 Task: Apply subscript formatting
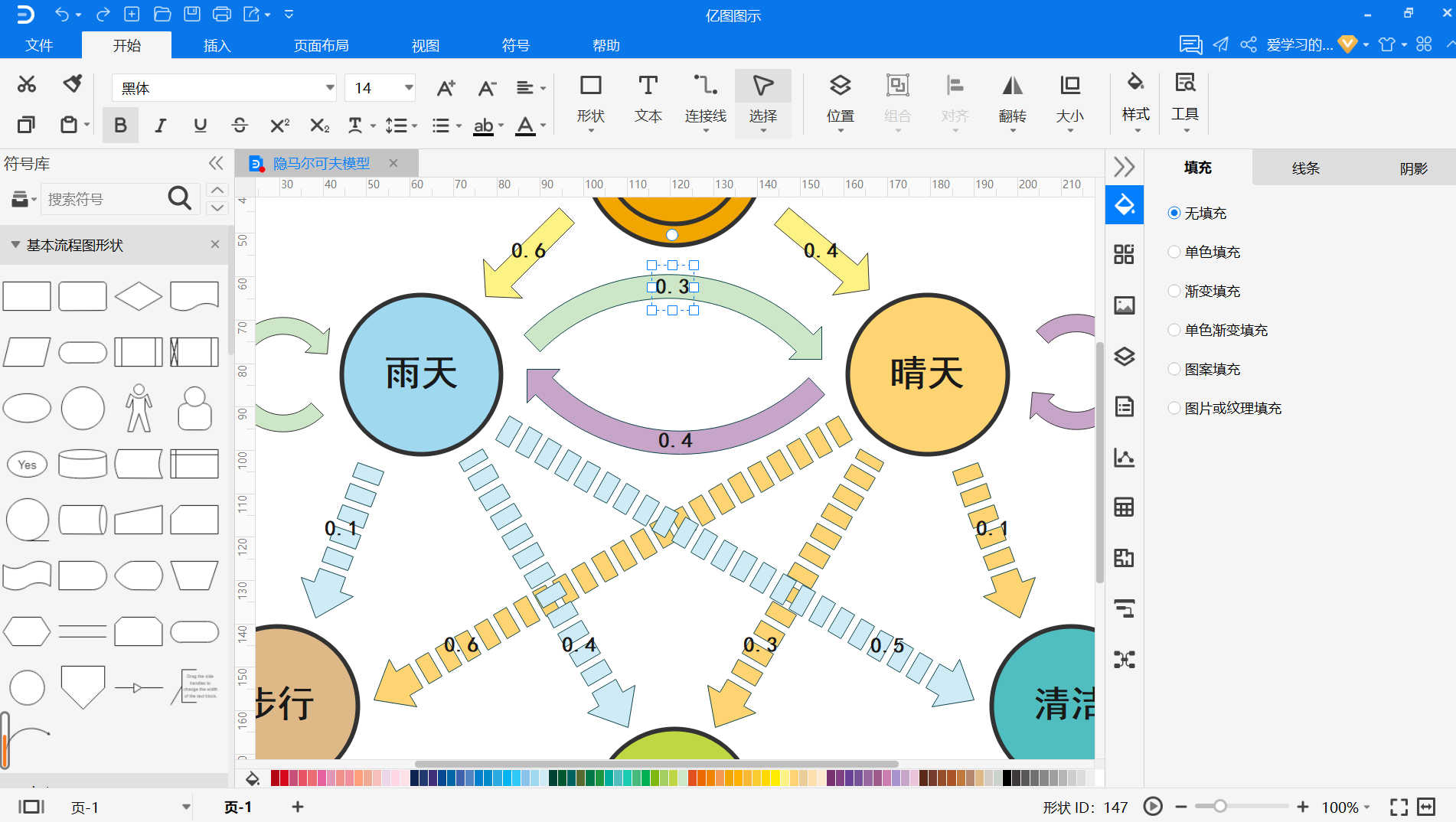[319, 126]
